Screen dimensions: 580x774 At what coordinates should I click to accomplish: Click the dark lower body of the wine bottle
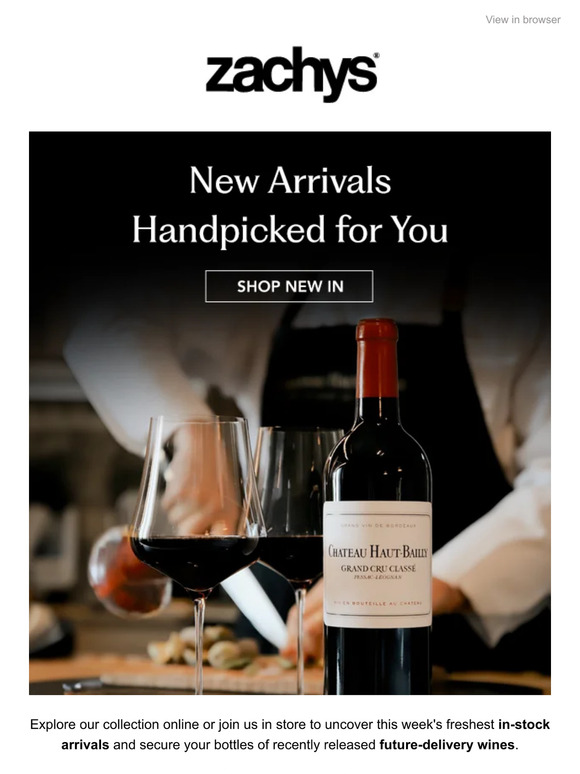pos(378,660)
